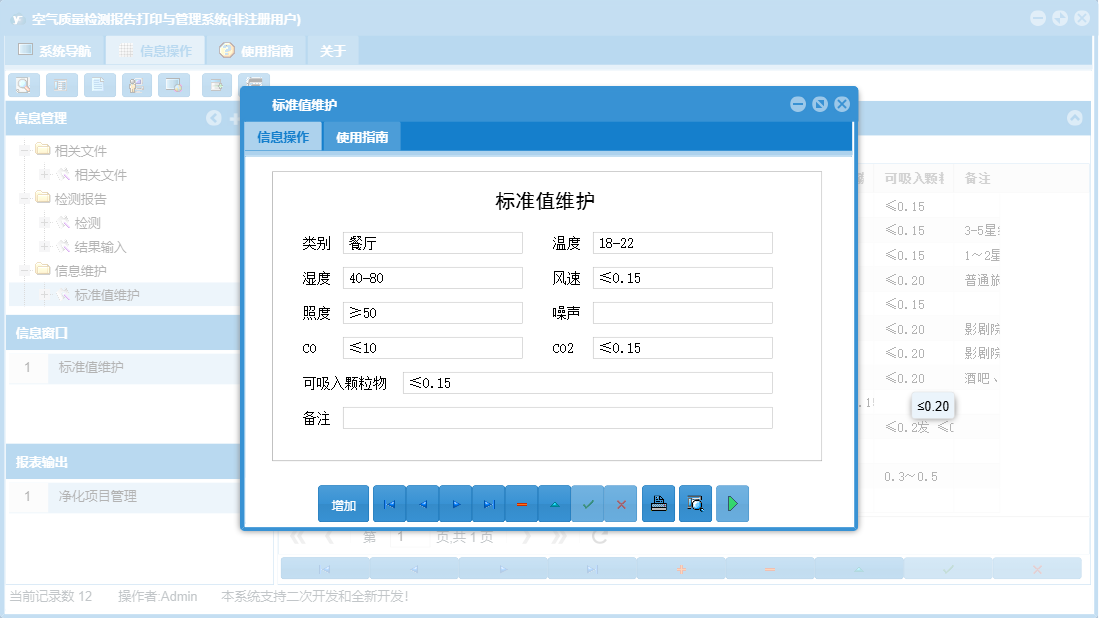Collapse the 检测报告 folder node
This screenshot has width=1099, height=618.
[22, 198]
